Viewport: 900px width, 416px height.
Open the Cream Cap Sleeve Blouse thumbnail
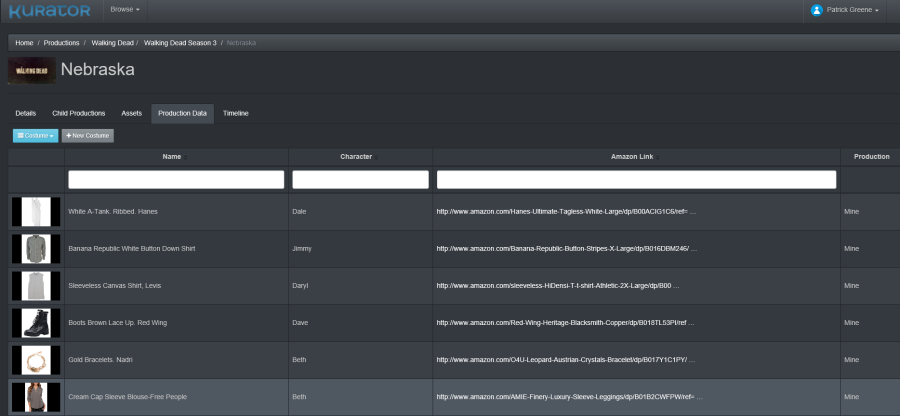tap(36, 397)
